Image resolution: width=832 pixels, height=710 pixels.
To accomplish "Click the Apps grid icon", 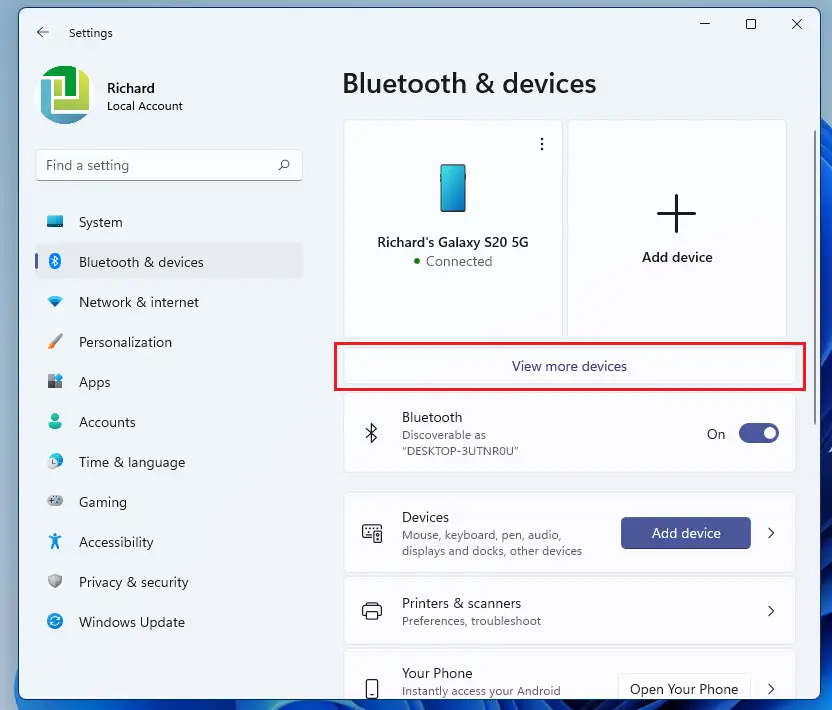I will point(55,381).
